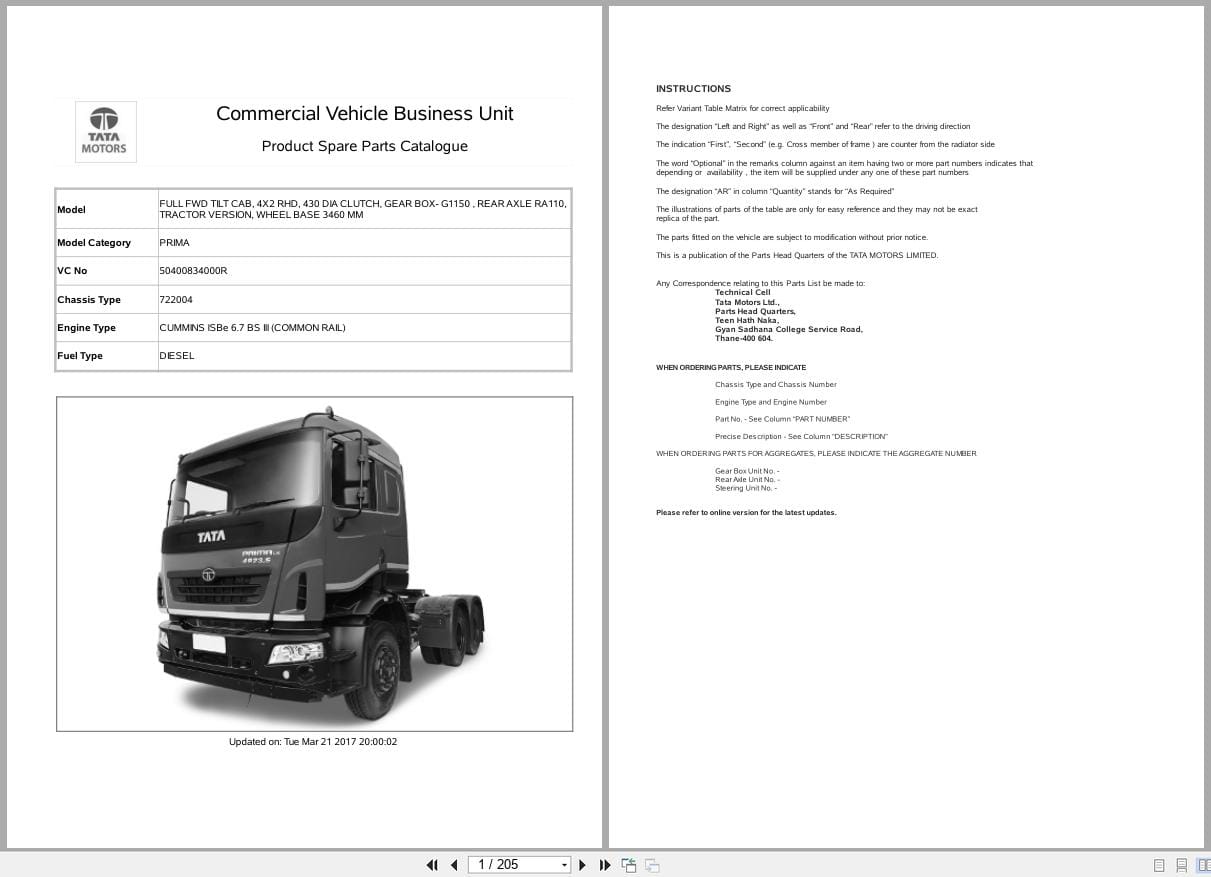
Task: Go to the first page
Action: click(432, 865)
